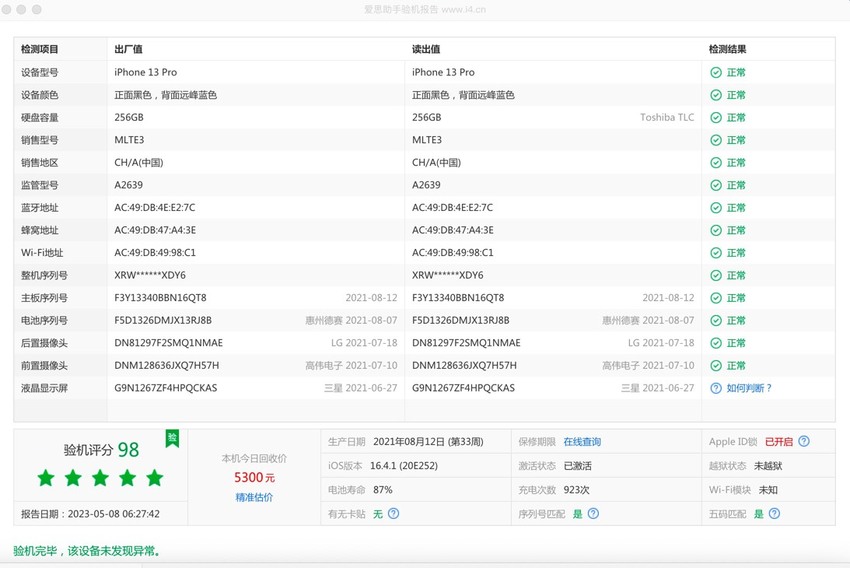
Task: Click the recycle price 5300元
Action: (x=254, y=477)
